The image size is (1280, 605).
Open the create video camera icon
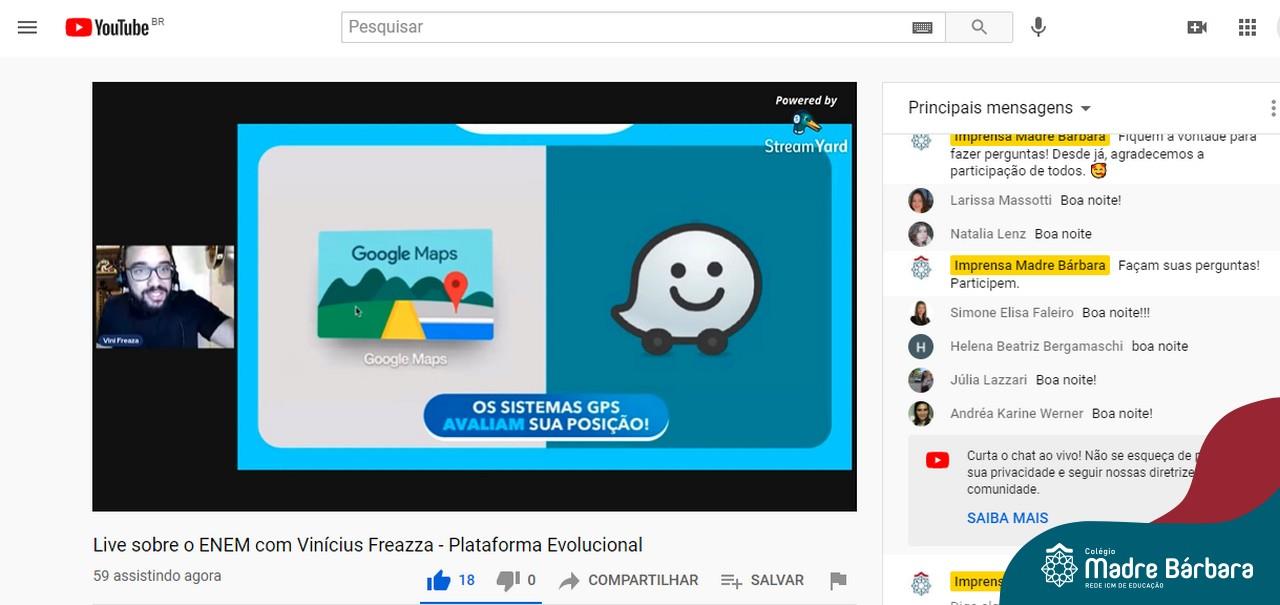point(1196,27)
